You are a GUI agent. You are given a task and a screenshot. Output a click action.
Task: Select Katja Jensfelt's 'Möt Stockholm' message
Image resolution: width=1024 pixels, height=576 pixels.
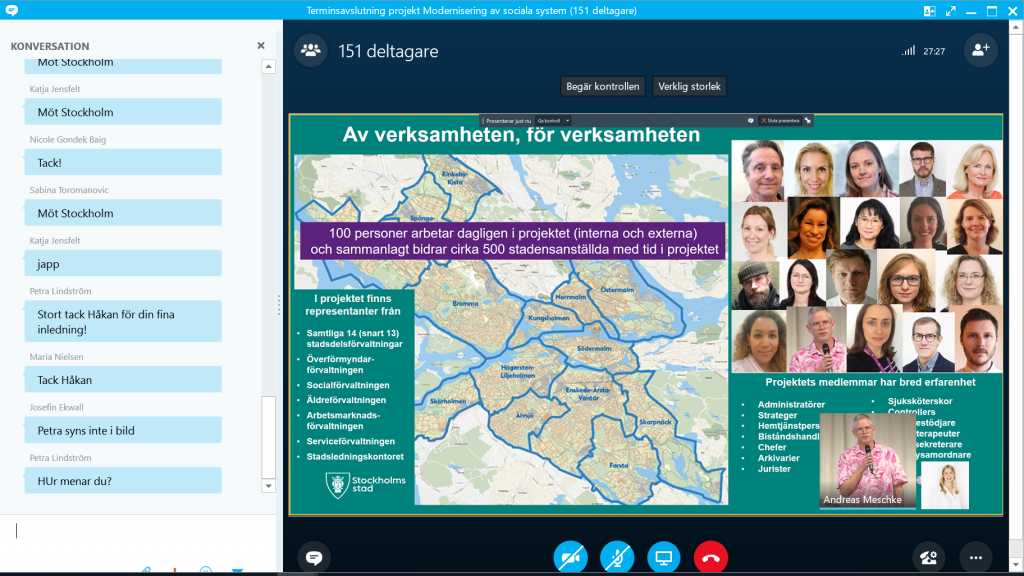(x=123, y=112)
